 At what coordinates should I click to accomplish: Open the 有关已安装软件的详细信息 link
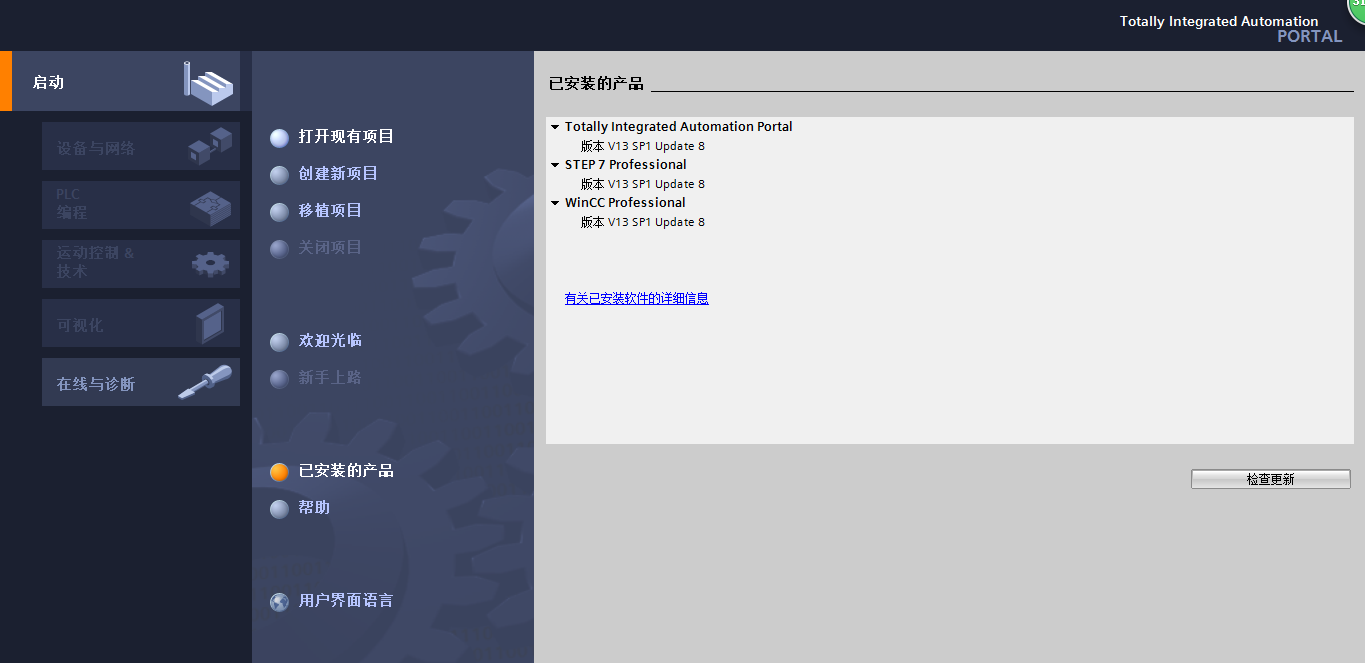(x=637, y=298)
